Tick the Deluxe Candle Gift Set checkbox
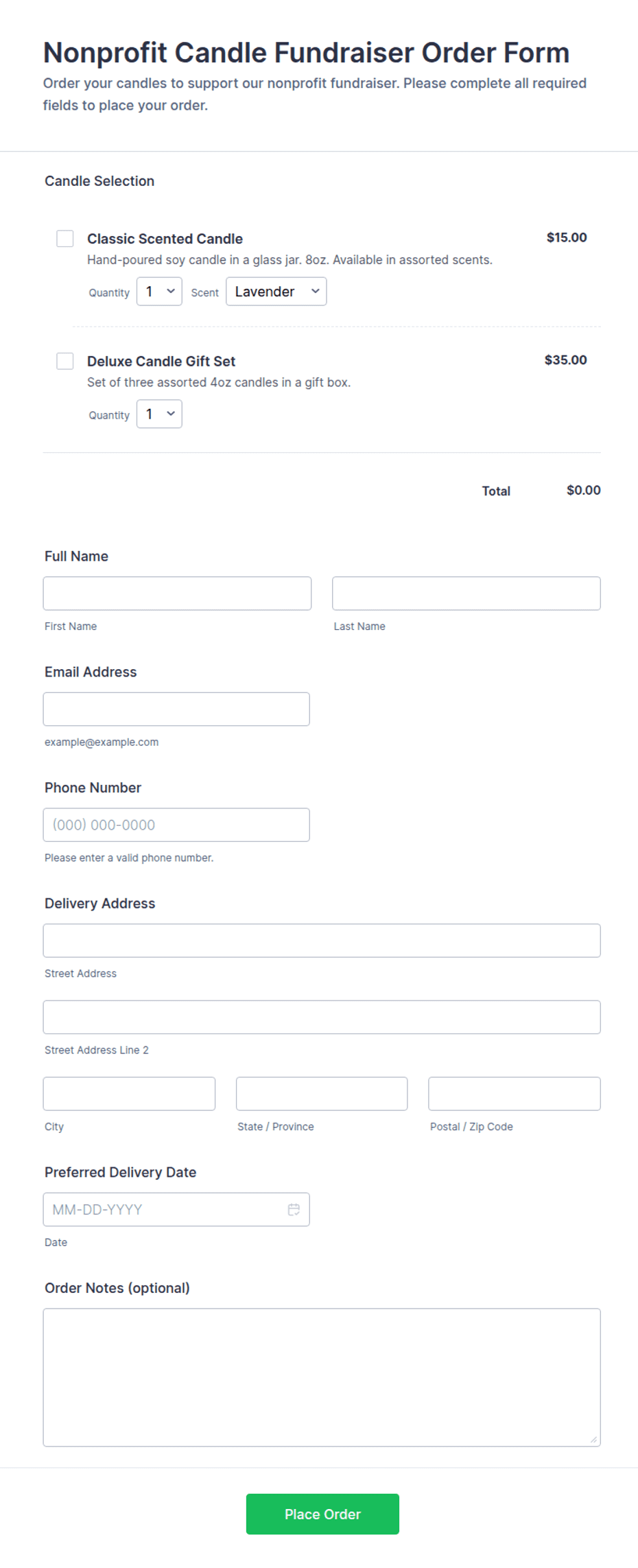Screen dimensions: 638x1568 point(65,361)
